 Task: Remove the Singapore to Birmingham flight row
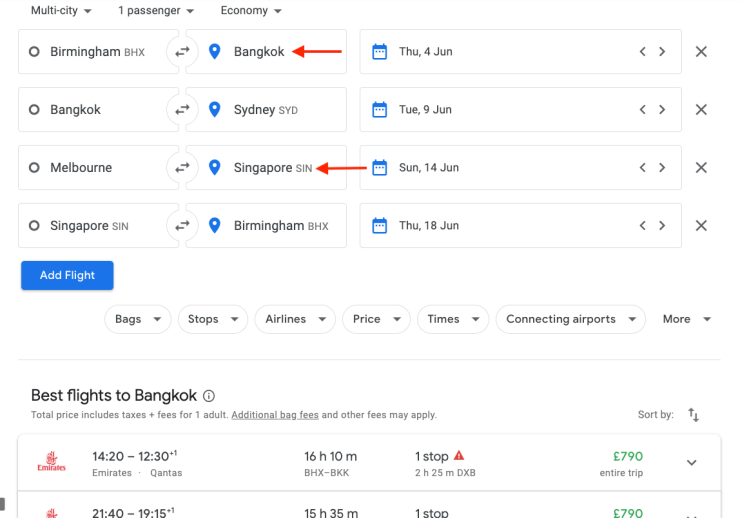701,226
